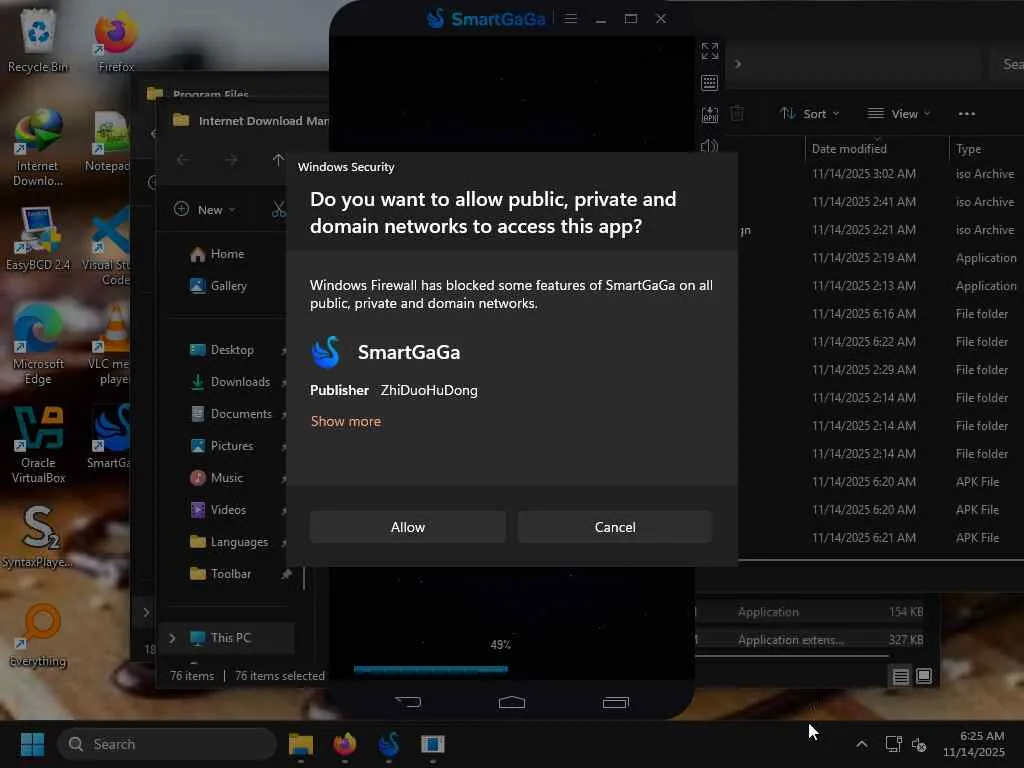Image resolution: width=1024 pixels, height=768 pixels.
Task: Open SmartGaGa keyboard mapping icon
Action: (x=710, y=83)
